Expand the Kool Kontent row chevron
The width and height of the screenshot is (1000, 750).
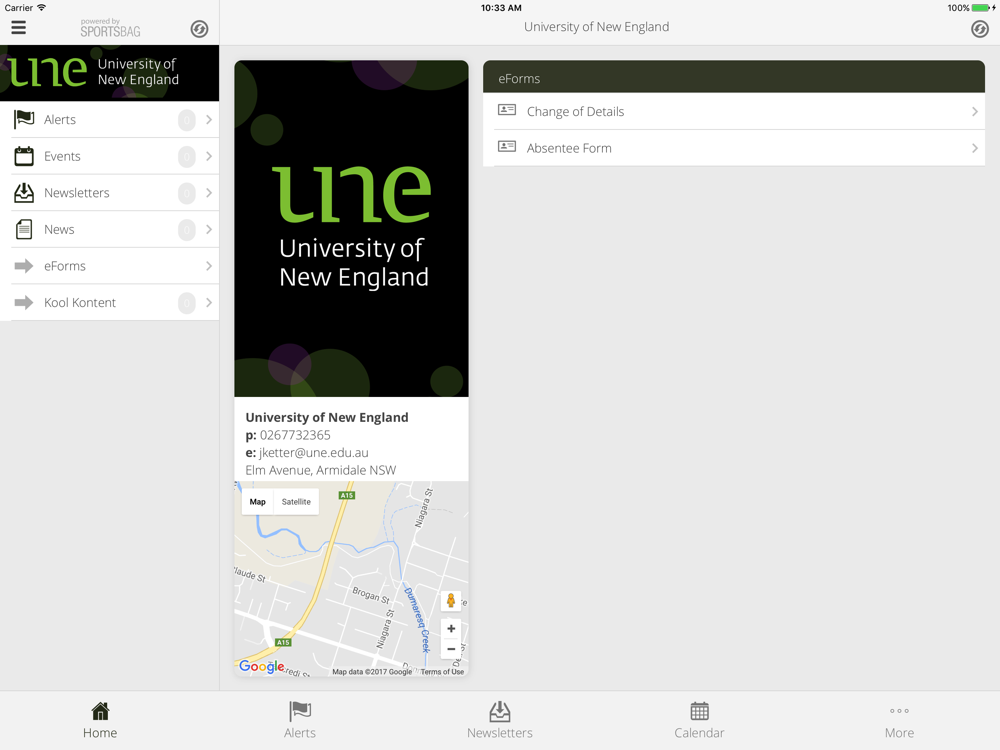209,302
